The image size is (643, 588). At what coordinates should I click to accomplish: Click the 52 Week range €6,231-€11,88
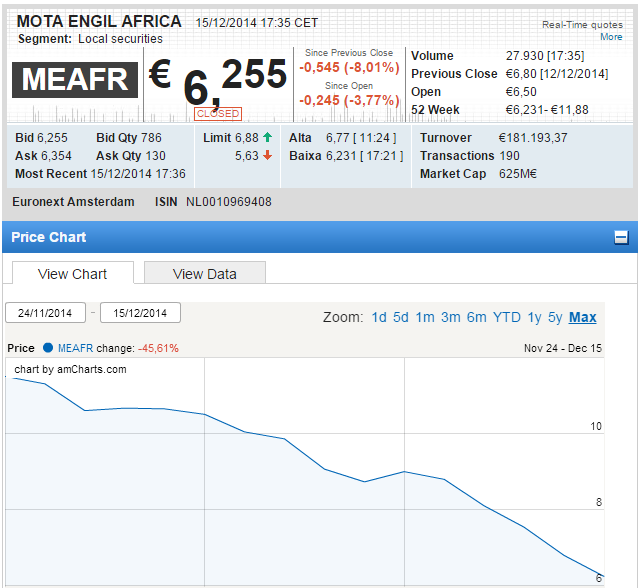[547, 109]
